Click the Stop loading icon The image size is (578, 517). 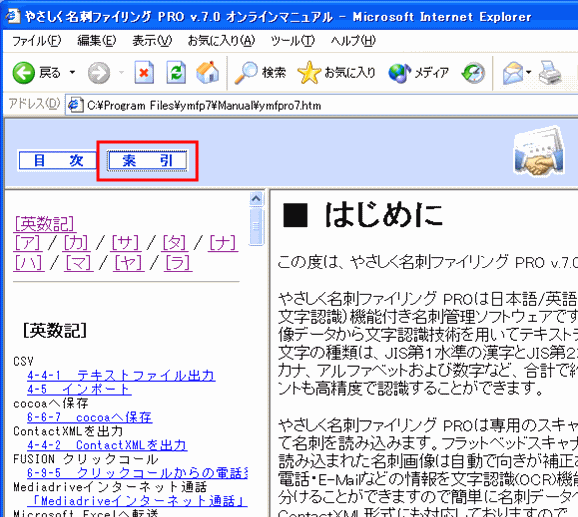[x=144, y=72]
